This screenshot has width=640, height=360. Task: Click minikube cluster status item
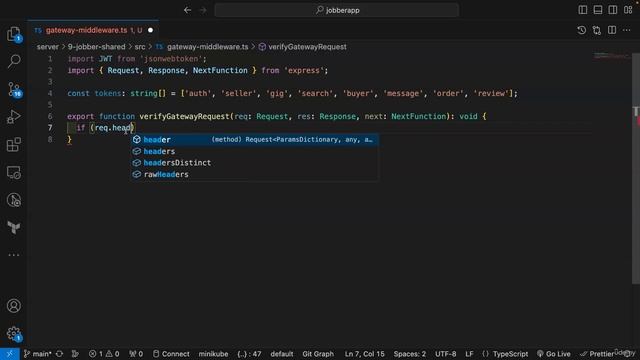tap(213, 354)
